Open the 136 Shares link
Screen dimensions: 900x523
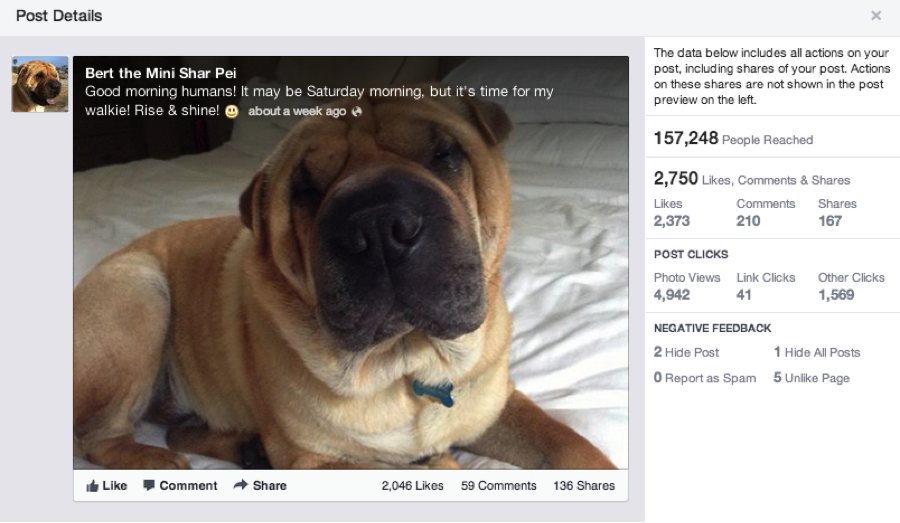point(584,486)
